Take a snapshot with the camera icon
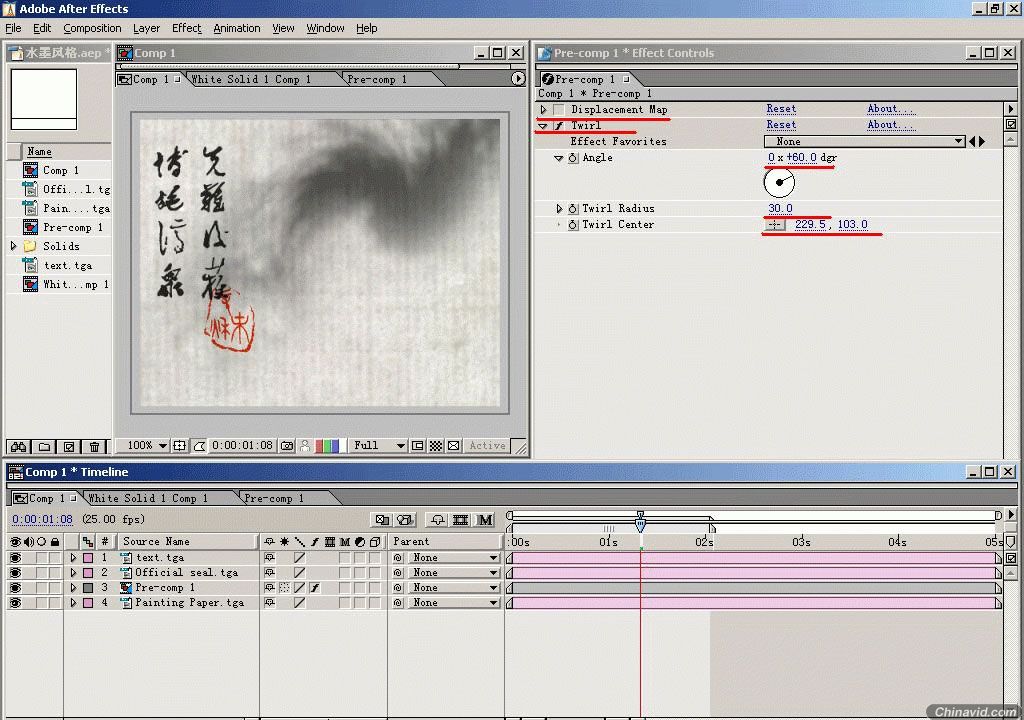Image resolution: width=1024 pixels, height=720 pixels. click(x=287, y=446)
